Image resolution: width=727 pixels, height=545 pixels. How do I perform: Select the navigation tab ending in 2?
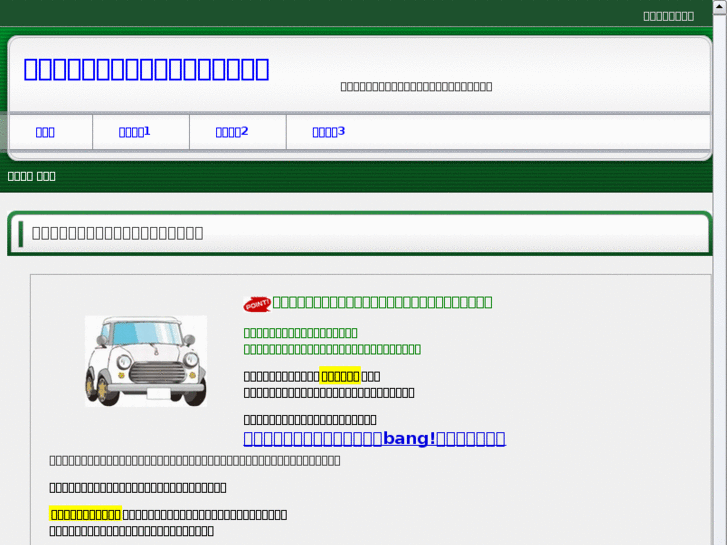pos(232,132)
